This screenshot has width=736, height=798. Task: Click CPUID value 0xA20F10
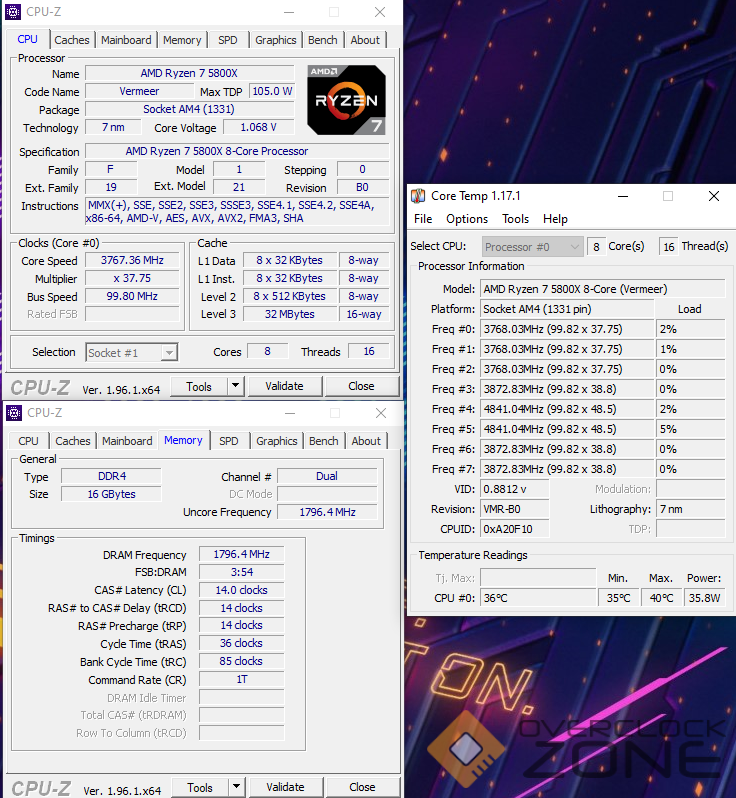coord(515,529)
